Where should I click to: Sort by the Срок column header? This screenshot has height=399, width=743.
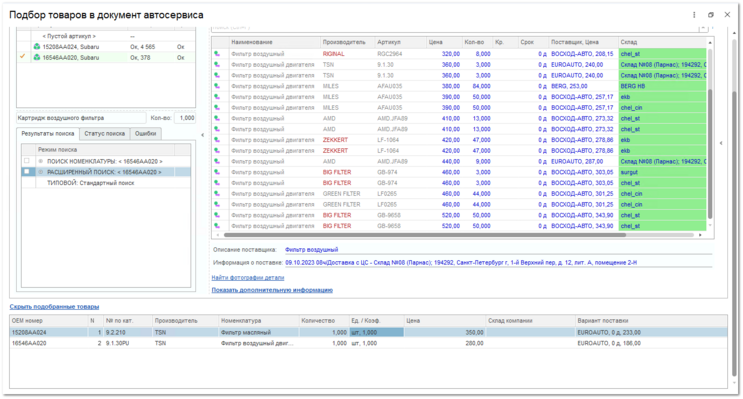click(x=533, y=42)
